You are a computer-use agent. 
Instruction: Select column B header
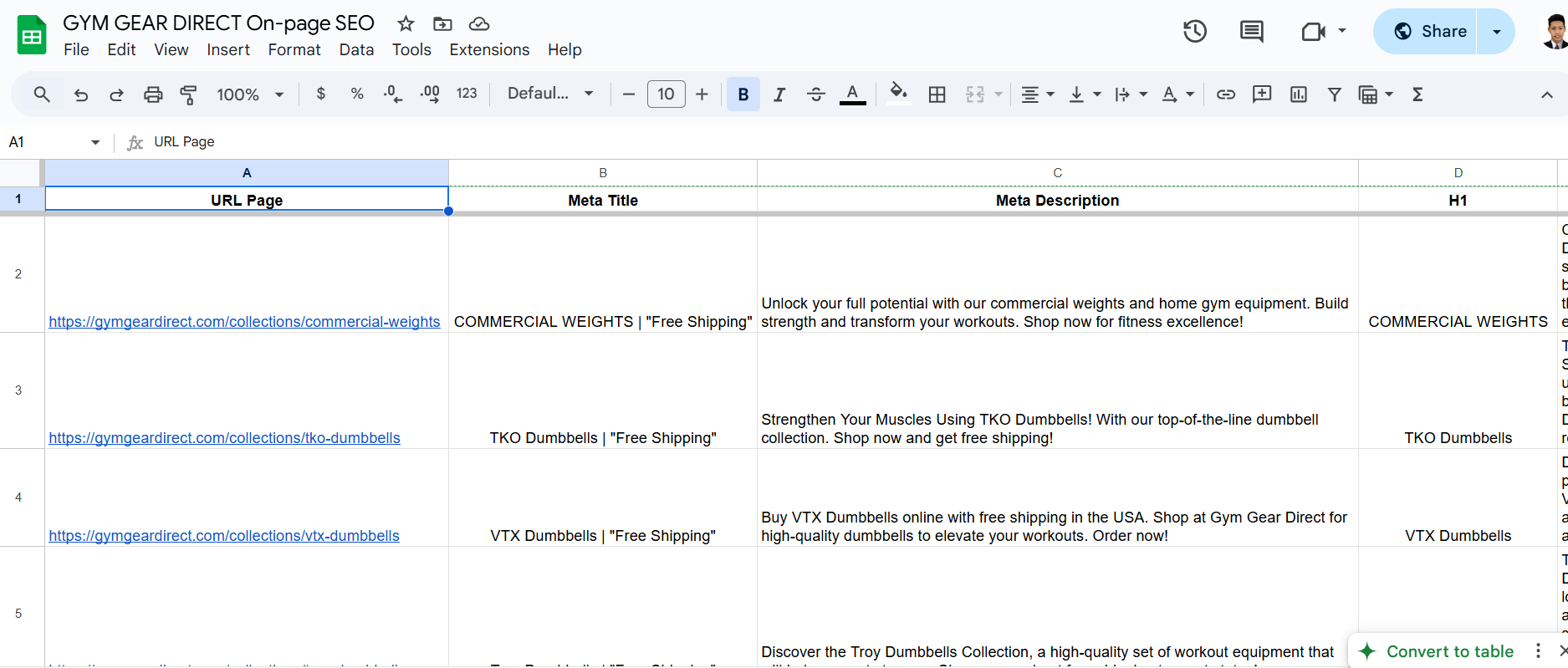pyautogui.click(x=603, y=172)
